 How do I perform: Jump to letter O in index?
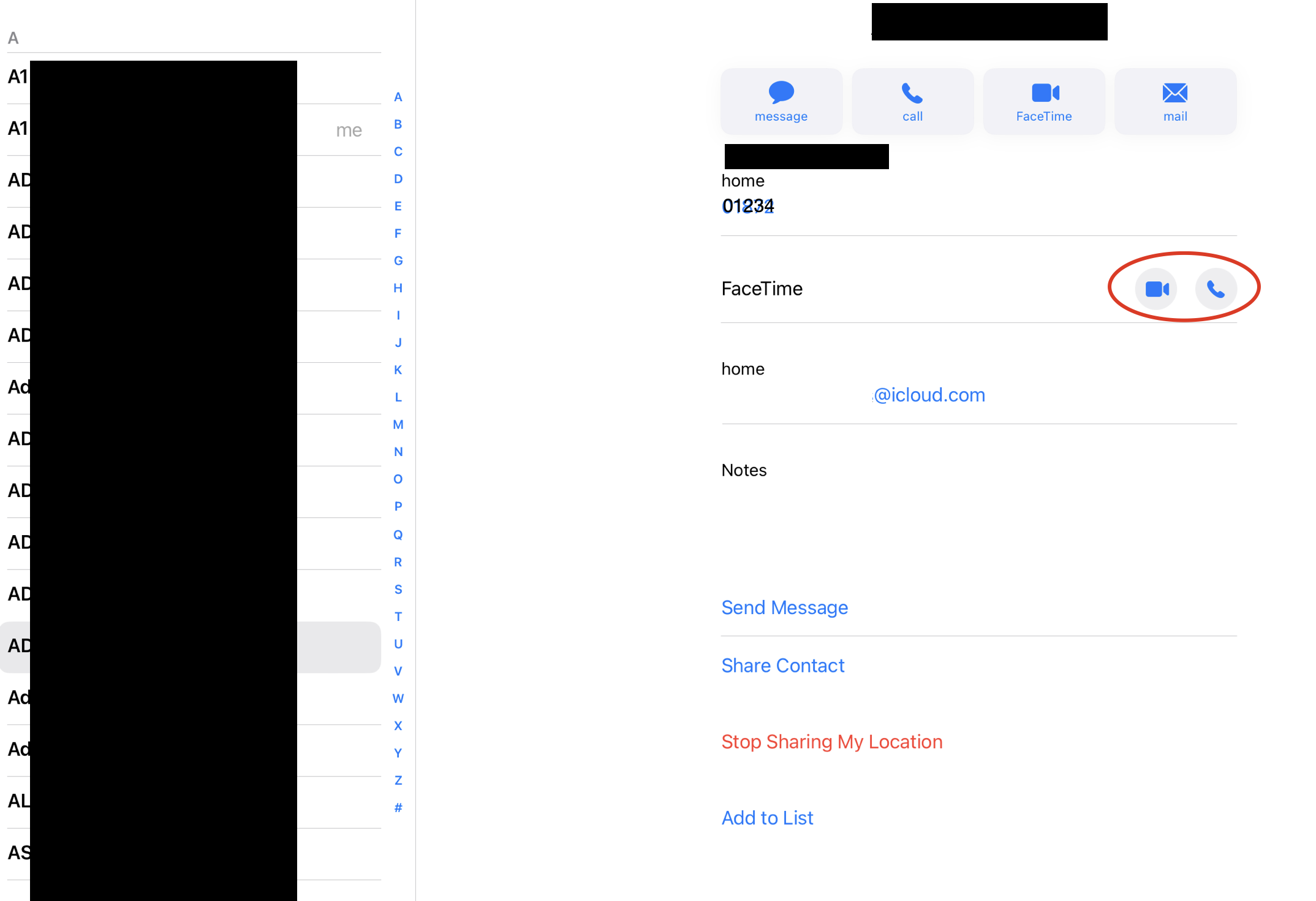[398, 479]
